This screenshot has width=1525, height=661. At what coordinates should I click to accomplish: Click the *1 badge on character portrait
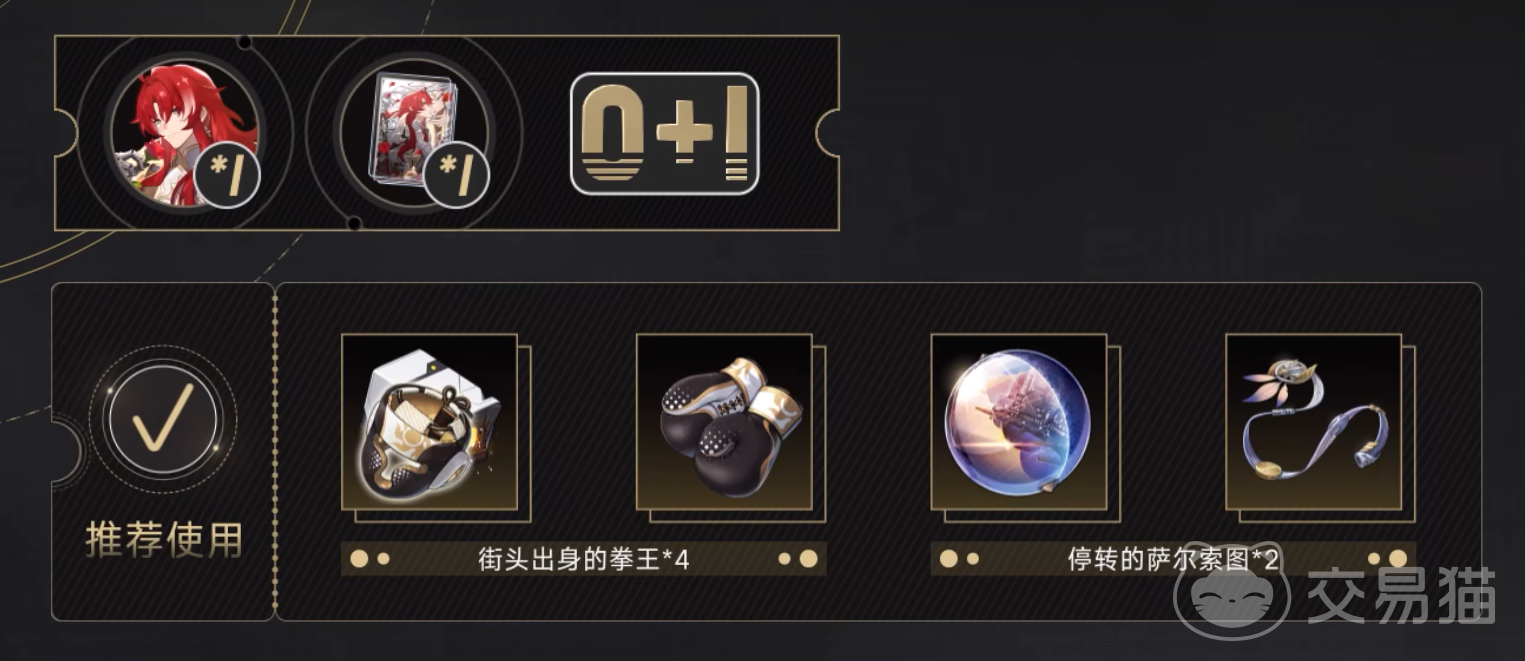[228, 174]
